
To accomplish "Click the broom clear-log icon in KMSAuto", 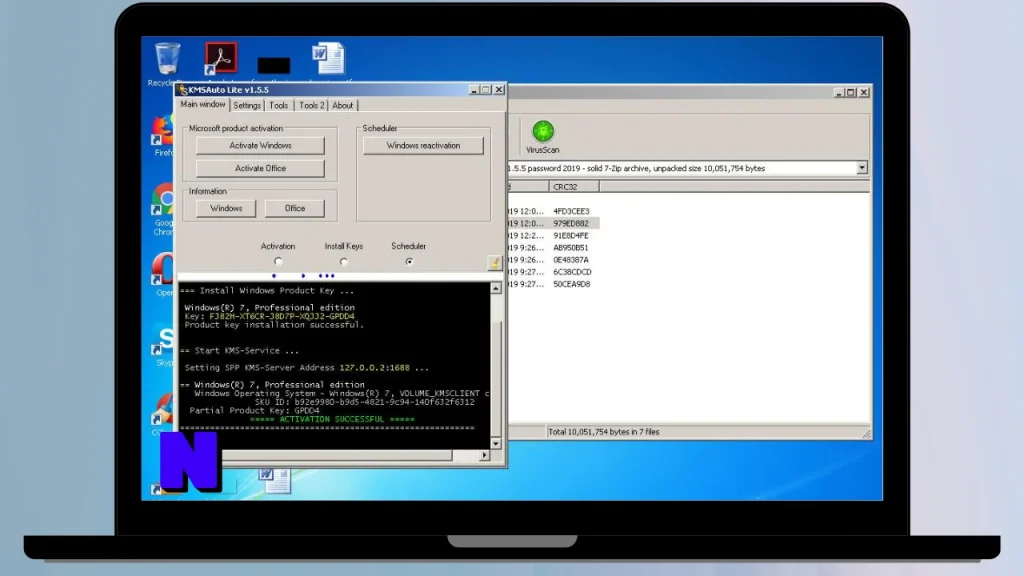I will point(494,263).
